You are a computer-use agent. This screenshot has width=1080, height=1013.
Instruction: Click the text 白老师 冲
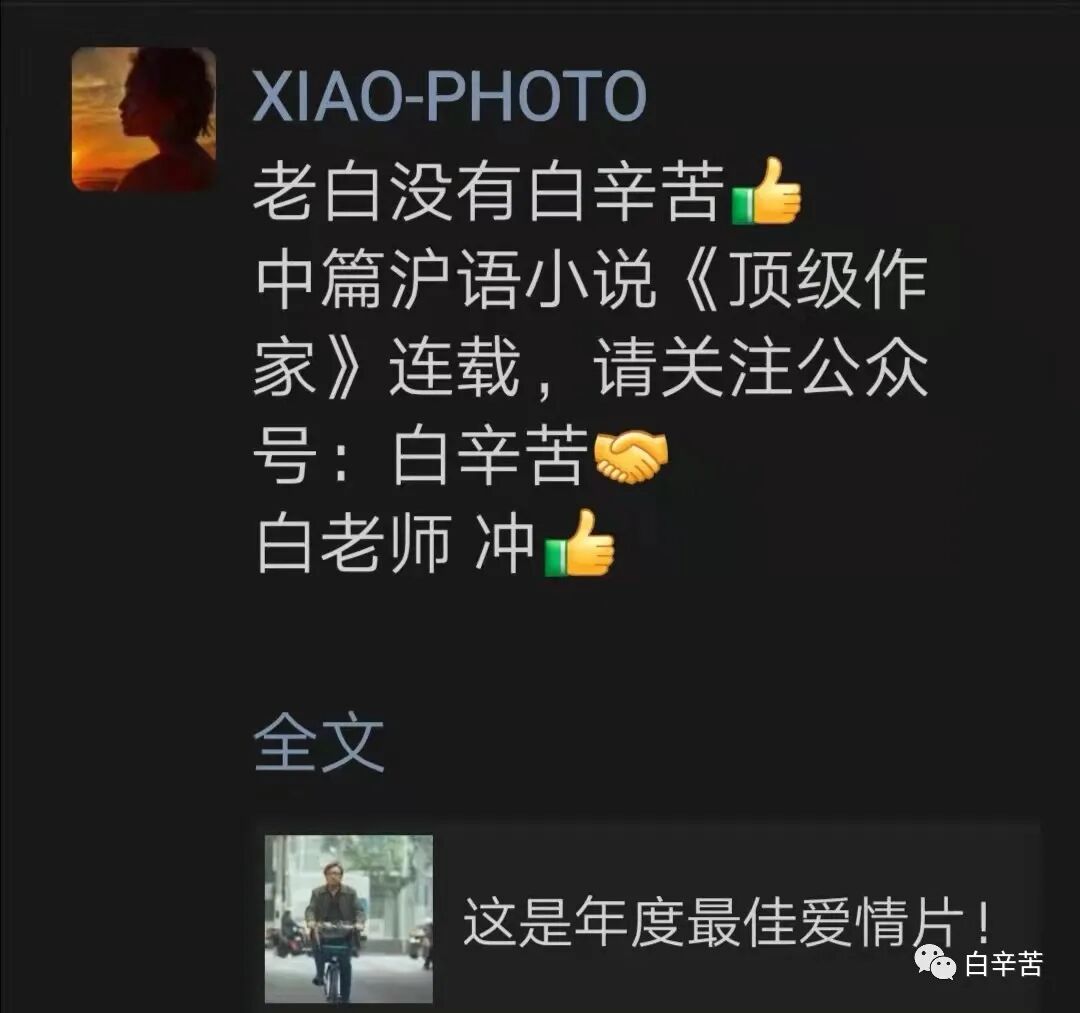pos(395,544)
